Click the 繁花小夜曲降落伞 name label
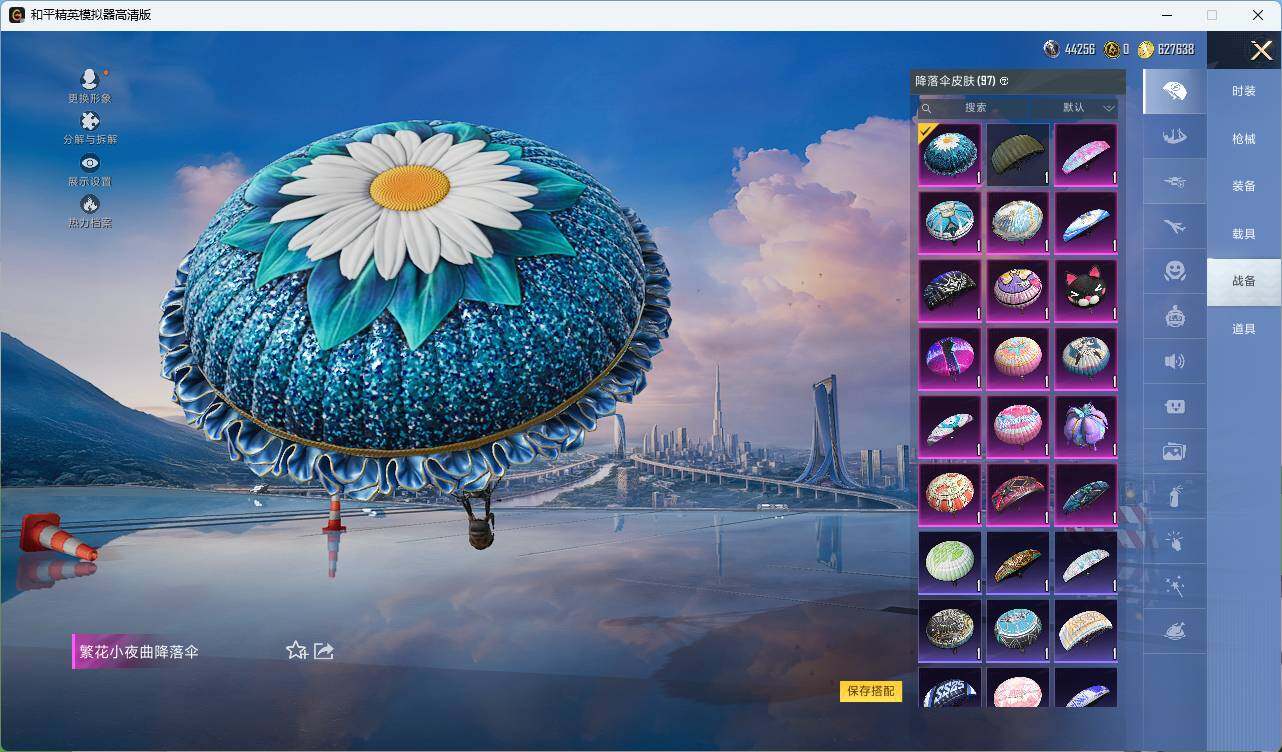 [139, 652]
